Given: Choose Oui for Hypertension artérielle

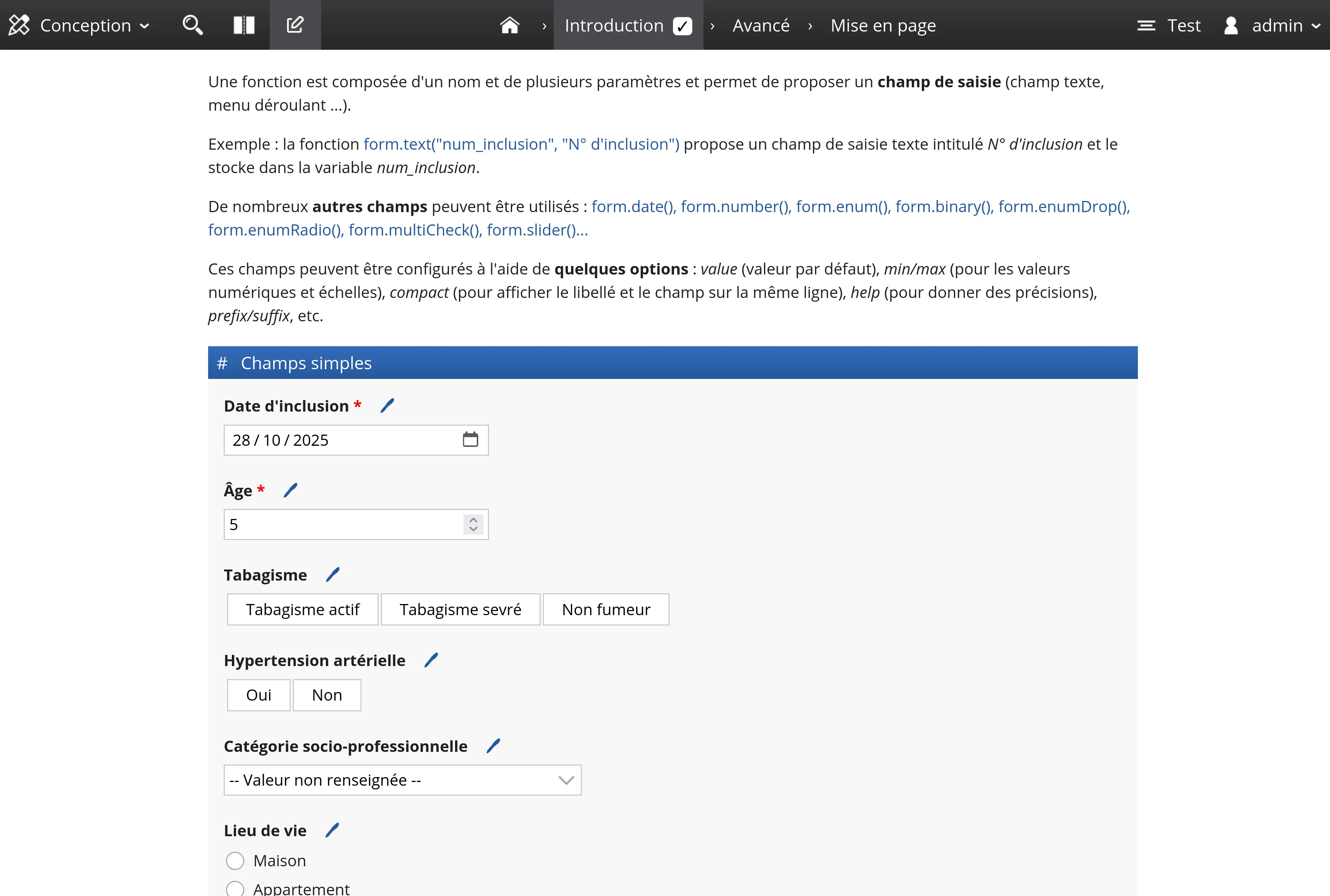Looking at the screenshot, I should click(x=258, y=695).
